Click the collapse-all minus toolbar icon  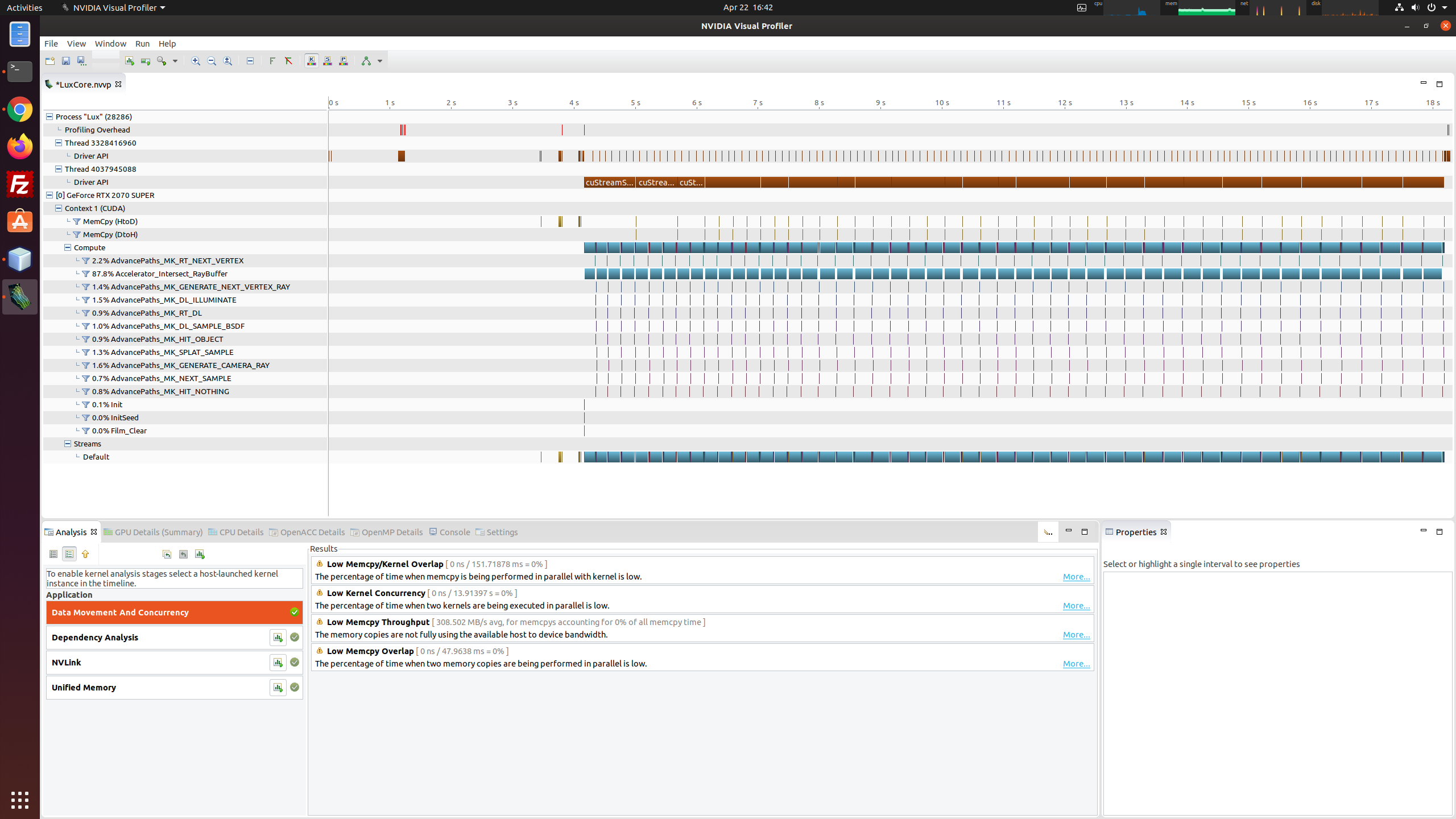coord(250,61)
